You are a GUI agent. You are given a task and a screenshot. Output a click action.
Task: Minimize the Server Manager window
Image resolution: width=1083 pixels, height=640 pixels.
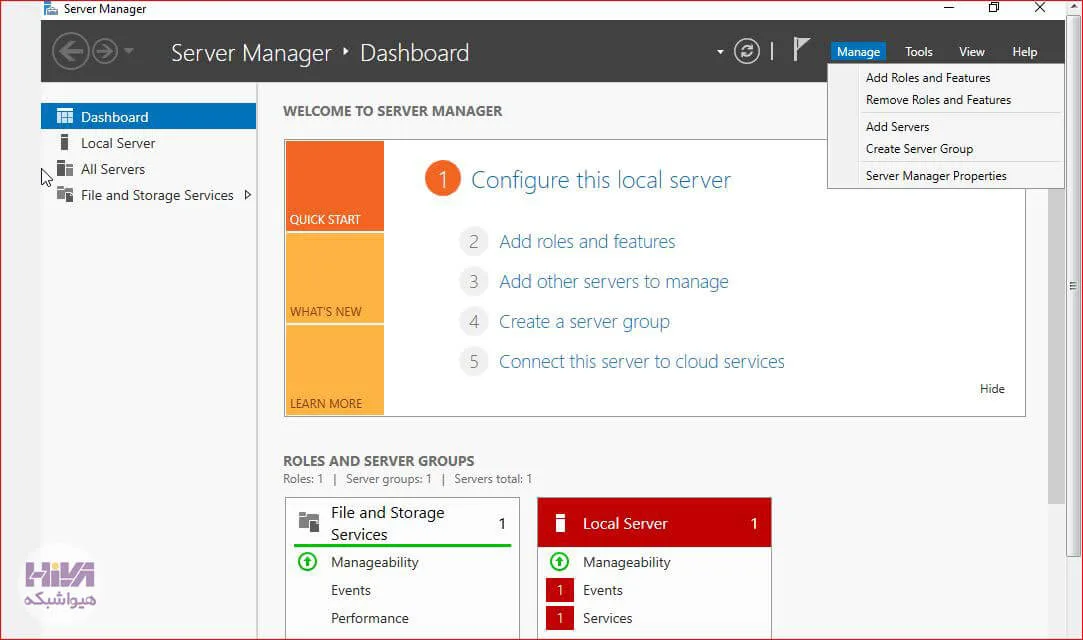[x=948, y=8]
